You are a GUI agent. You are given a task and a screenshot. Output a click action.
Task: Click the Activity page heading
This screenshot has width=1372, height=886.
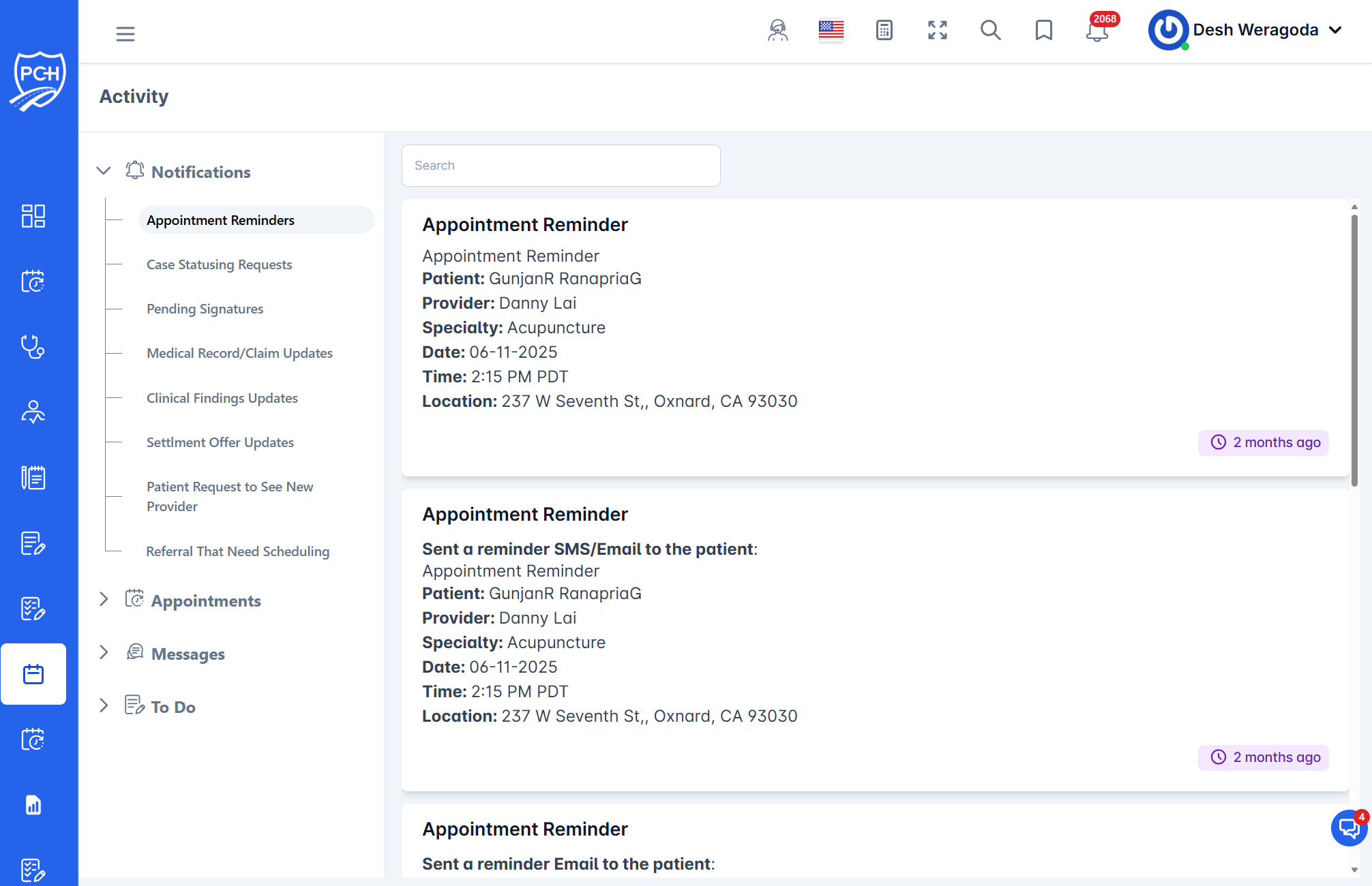(x=134, y=96)
